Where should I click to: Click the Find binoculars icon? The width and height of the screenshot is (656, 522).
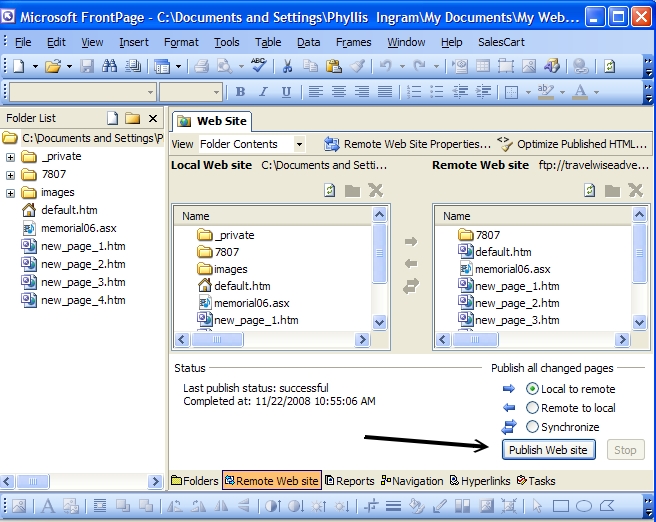click(110, 66)
